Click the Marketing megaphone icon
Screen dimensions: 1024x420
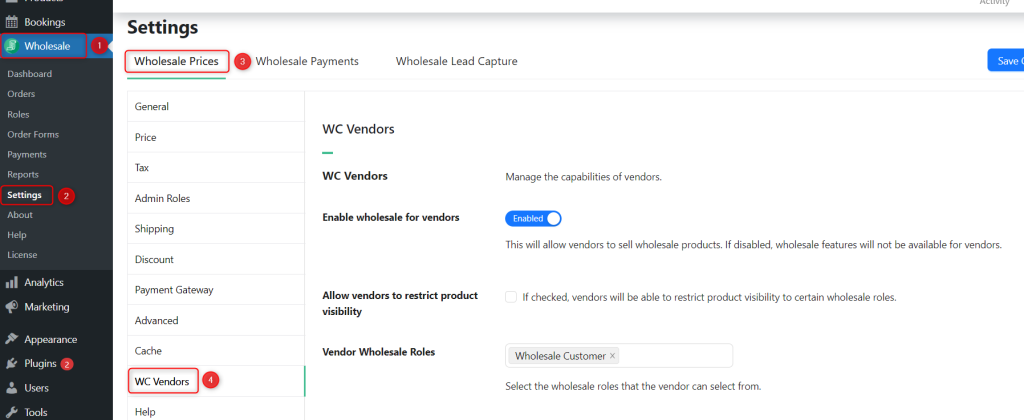(11, 306)
